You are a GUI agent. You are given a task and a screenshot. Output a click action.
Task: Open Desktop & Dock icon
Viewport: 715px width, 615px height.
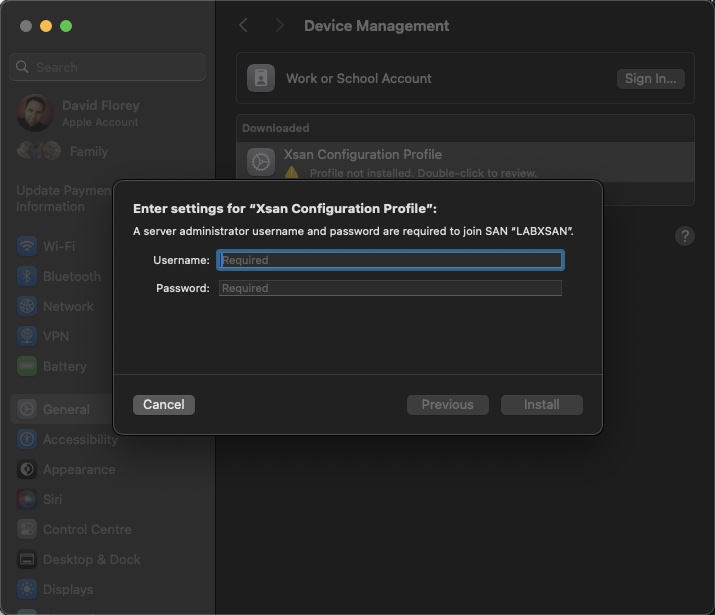tap(27, 559)
